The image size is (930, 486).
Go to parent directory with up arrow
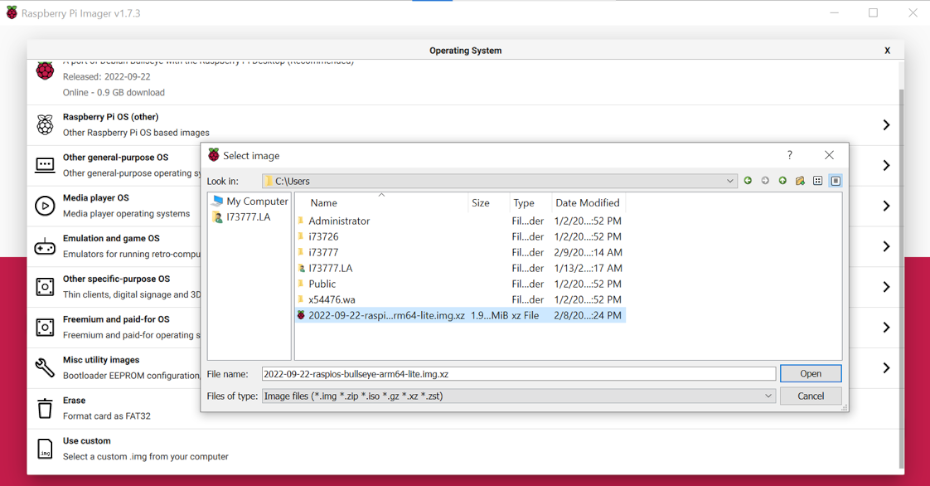[783, 180]
